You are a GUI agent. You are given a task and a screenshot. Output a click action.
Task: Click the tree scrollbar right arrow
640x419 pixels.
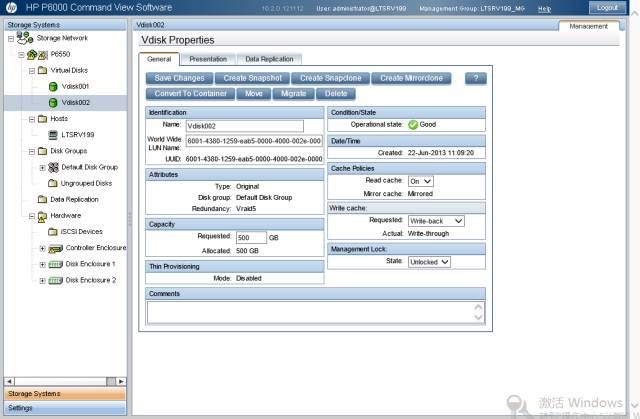[121, 381]
